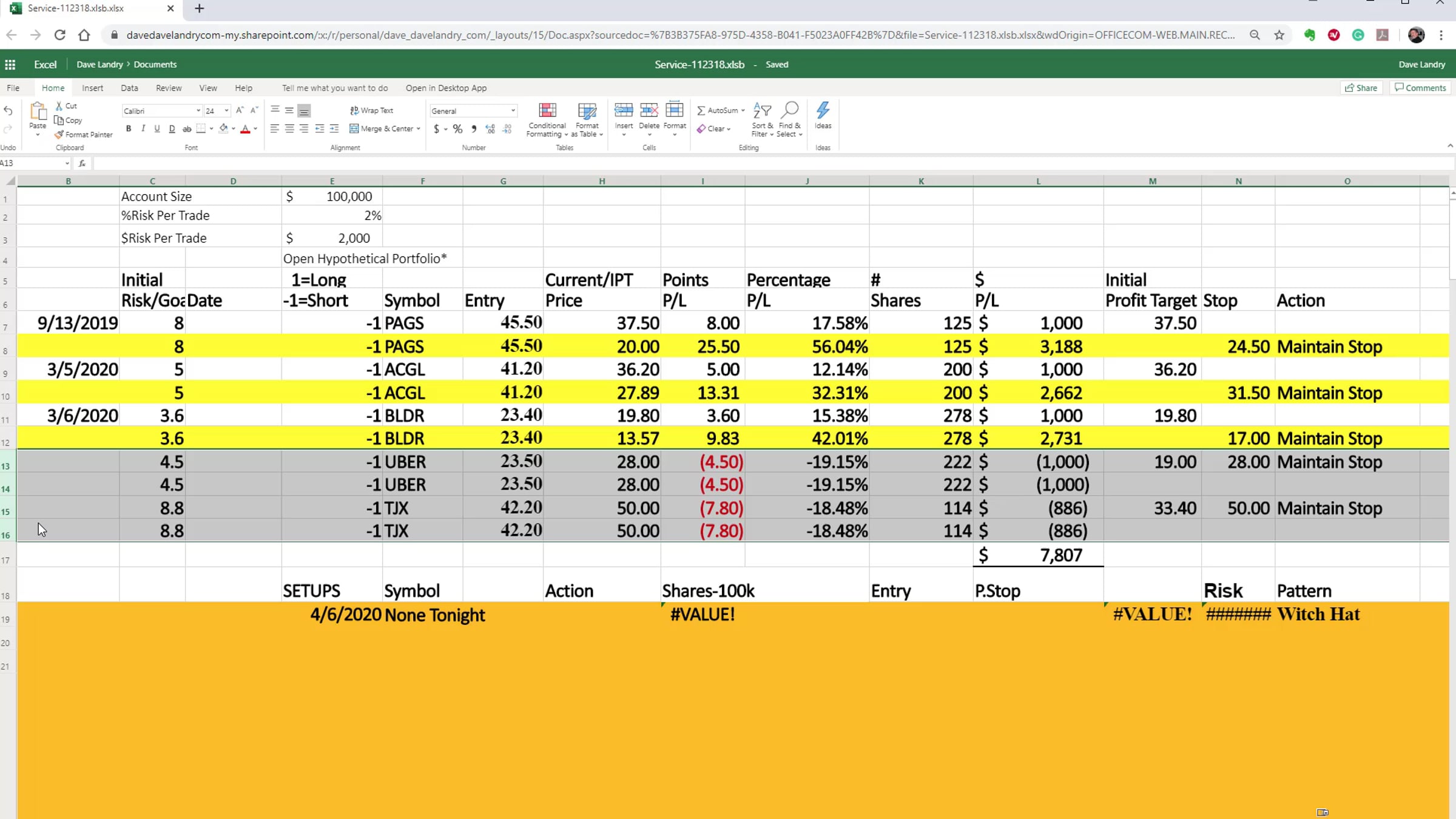The width and height of the screenshot is (1456, 819).
Task: Expand the Merge & Center dropdown arrow
Action: pos(418,129)
